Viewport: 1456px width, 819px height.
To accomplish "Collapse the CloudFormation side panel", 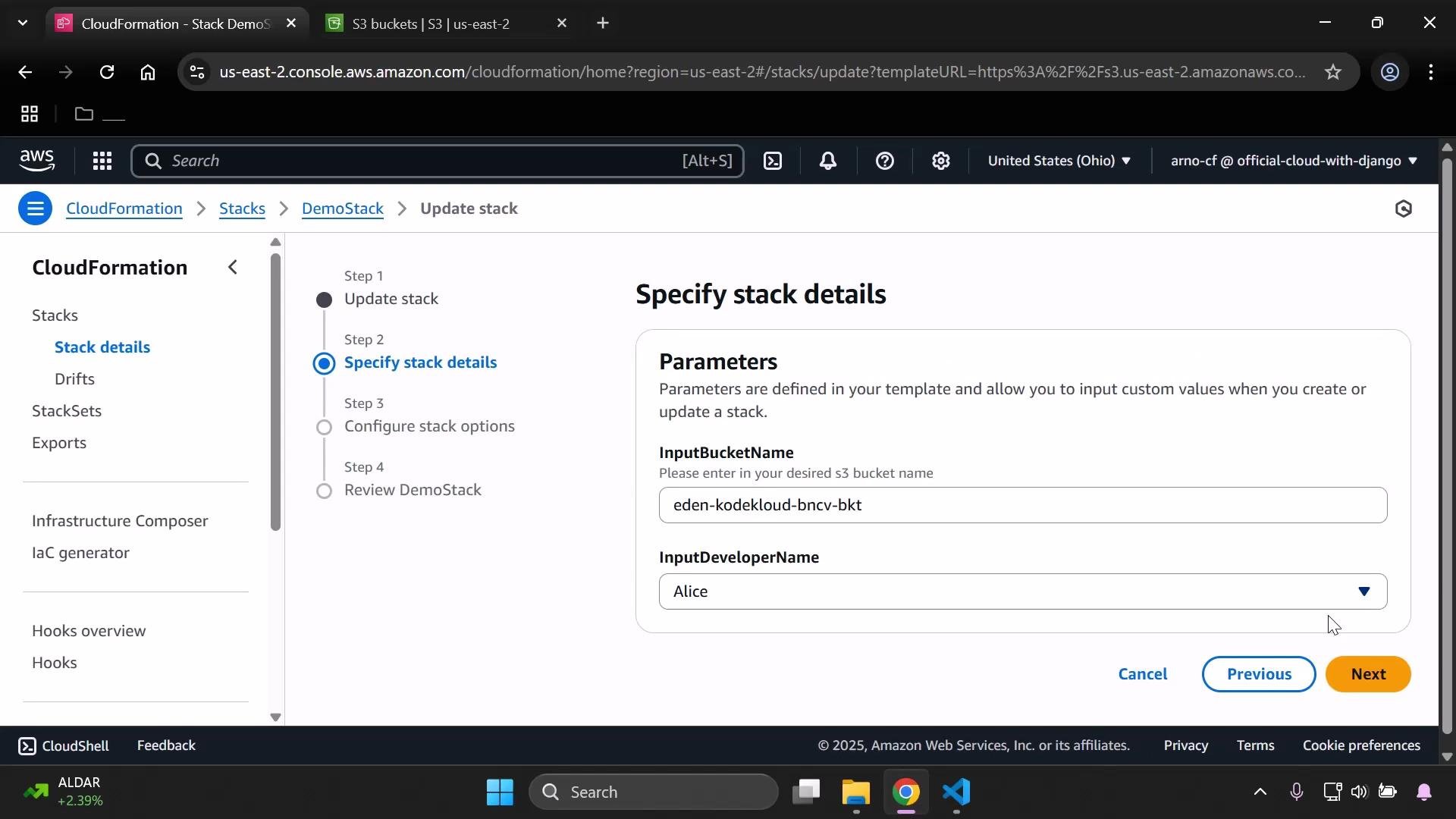I will tap(233, 267).
